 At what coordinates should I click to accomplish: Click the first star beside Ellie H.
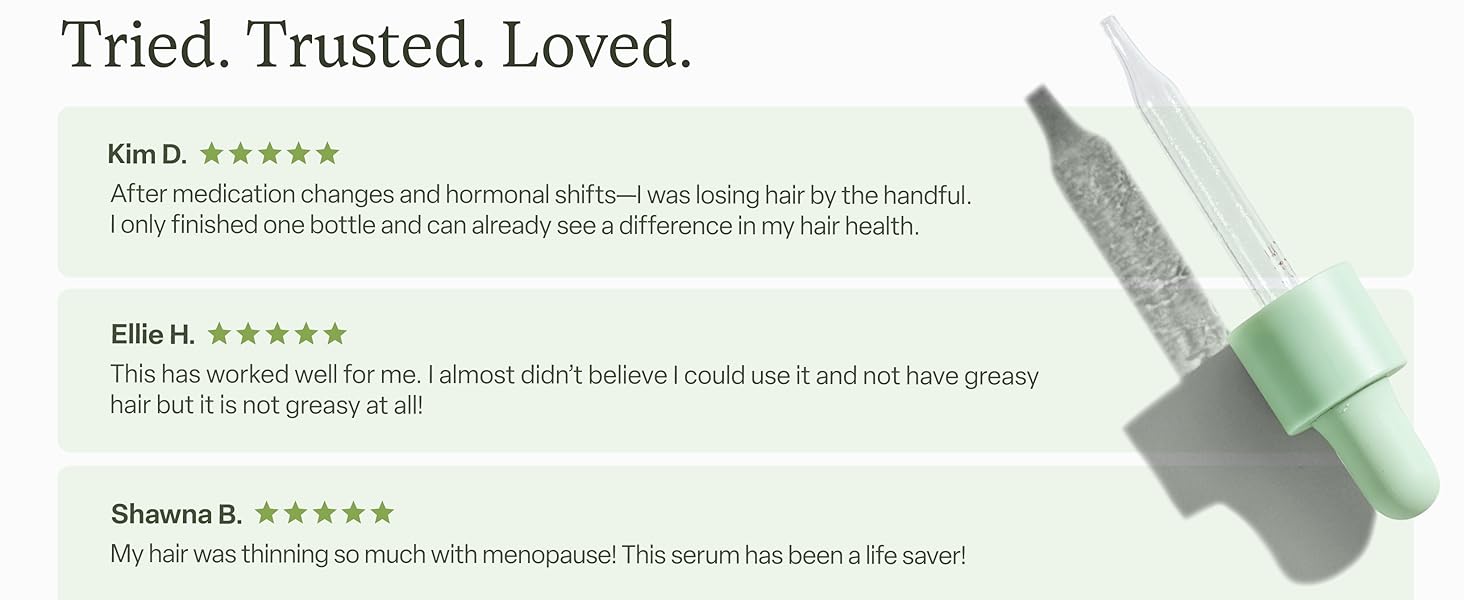click(219, 334)
